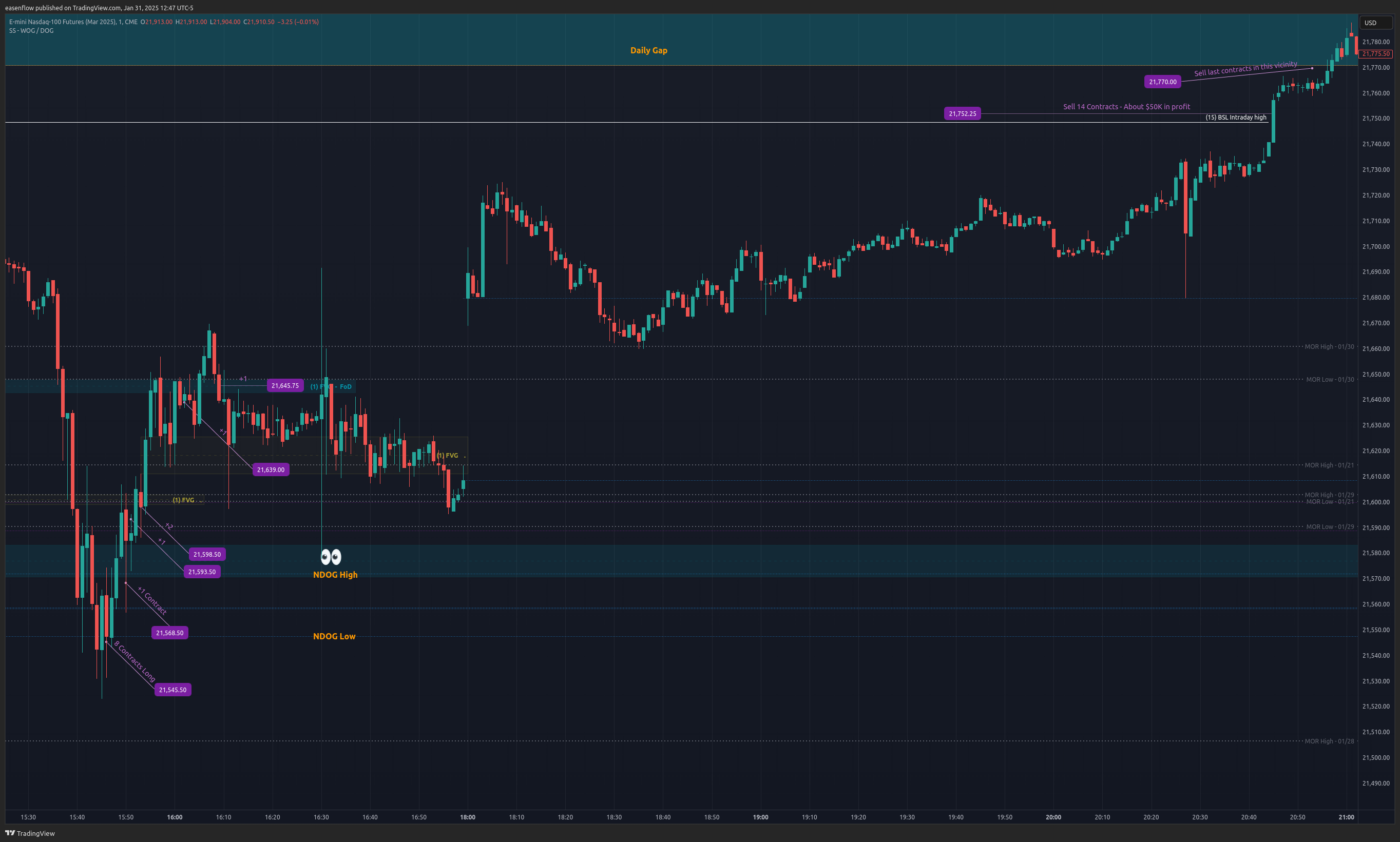Click the eyes emoji above NDOG High
1400x842 pixels.
click(331, 557)
